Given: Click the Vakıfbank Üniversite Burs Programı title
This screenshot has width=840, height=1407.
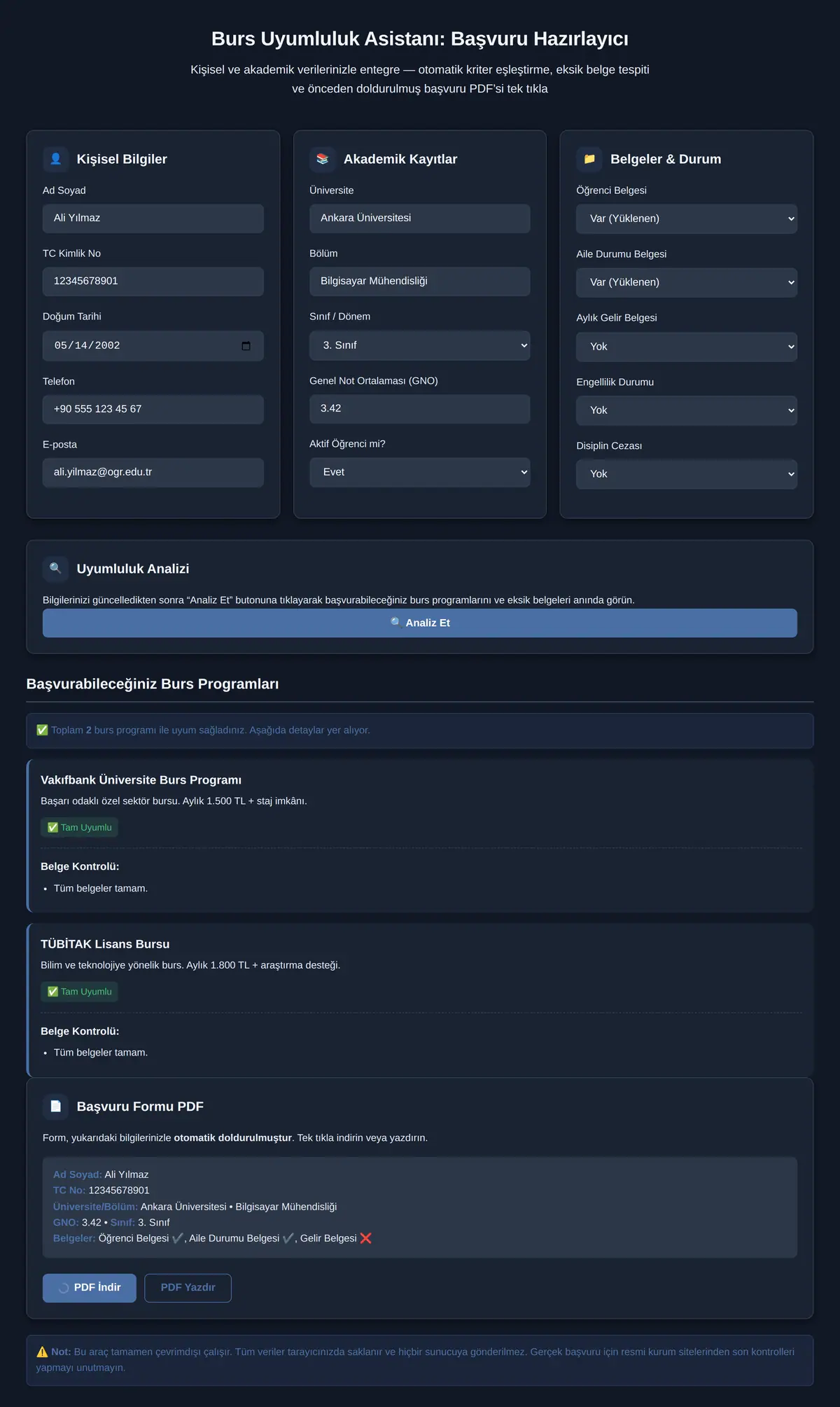Looking at the screenshot, I should tap(141, 780).
